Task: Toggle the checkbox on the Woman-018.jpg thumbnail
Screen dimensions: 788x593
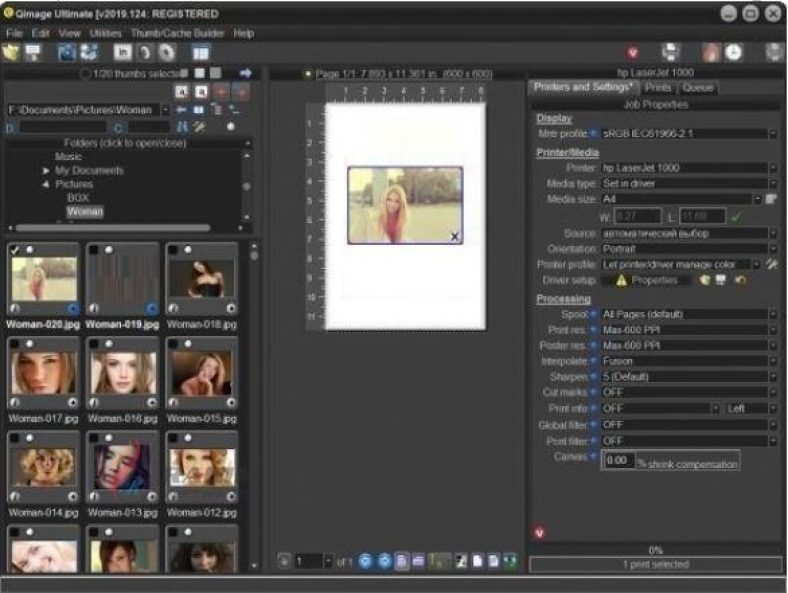Action: point(173,250)
